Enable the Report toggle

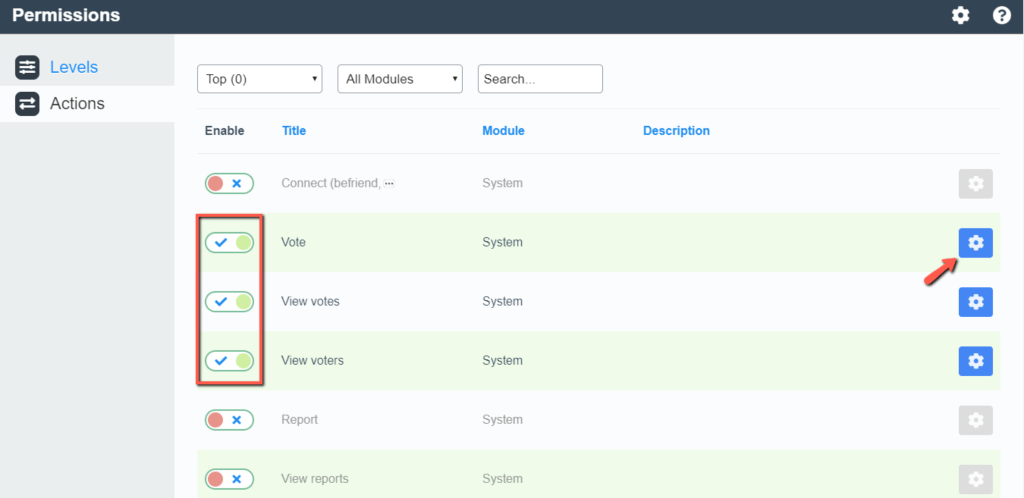(229, 420)
